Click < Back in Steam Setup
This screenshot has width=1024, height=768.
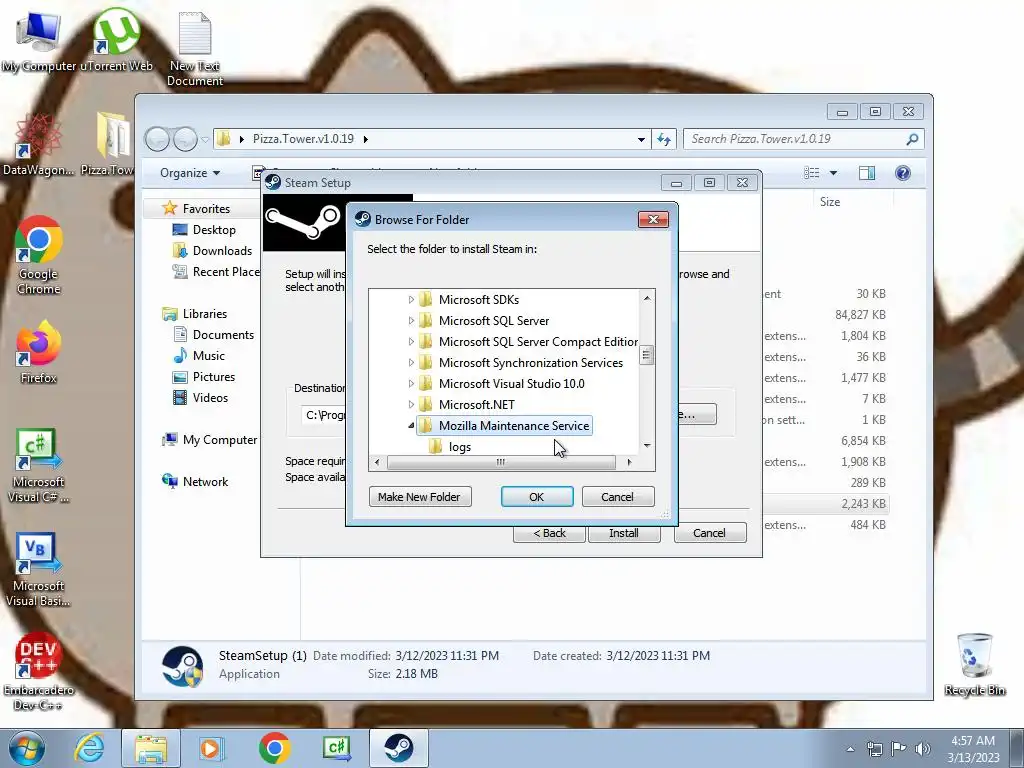[549, 533]
